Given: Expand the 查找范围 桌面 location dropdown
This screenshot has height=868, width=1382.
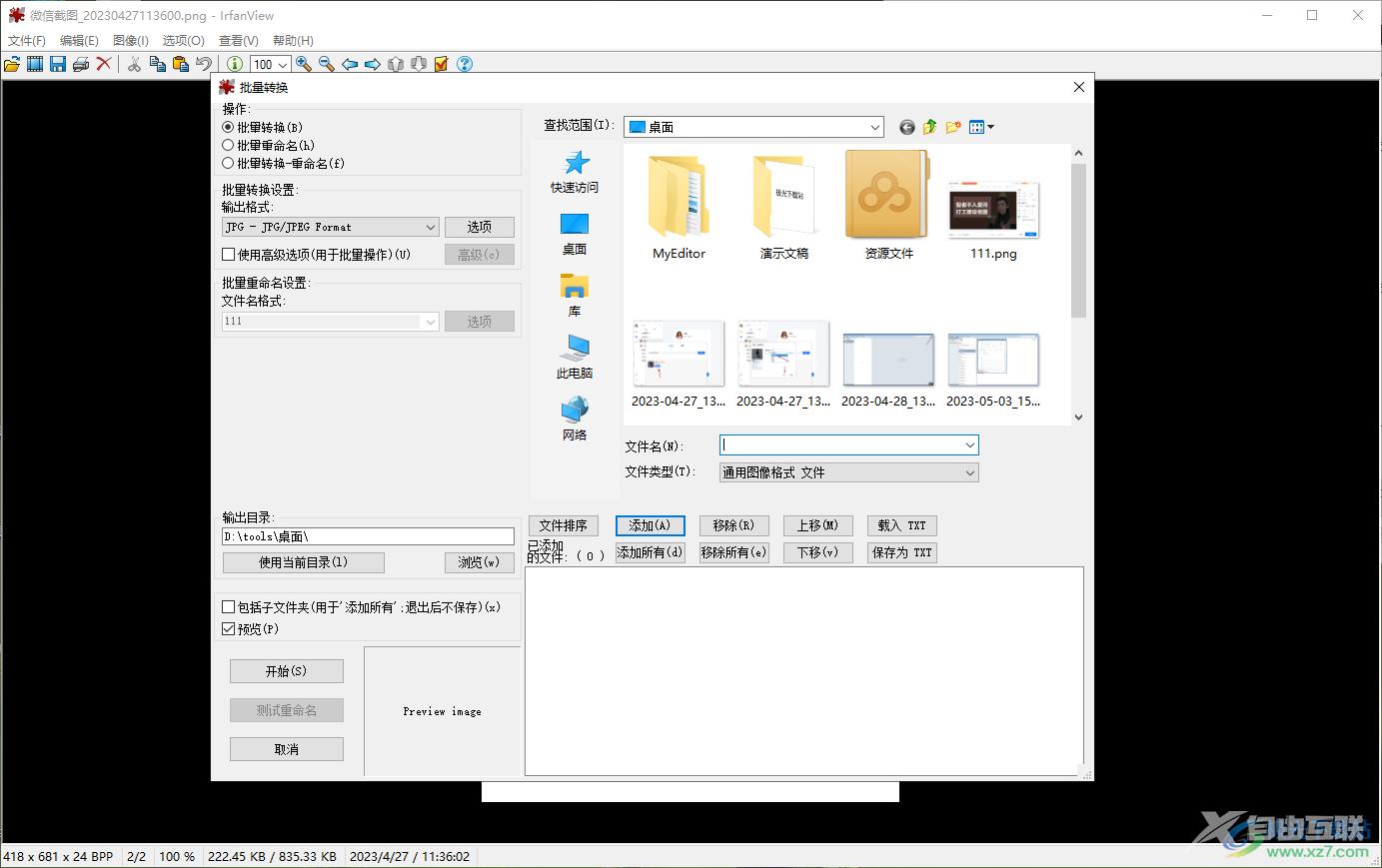Looking at the screenshot, I should (x=875, y=127).
